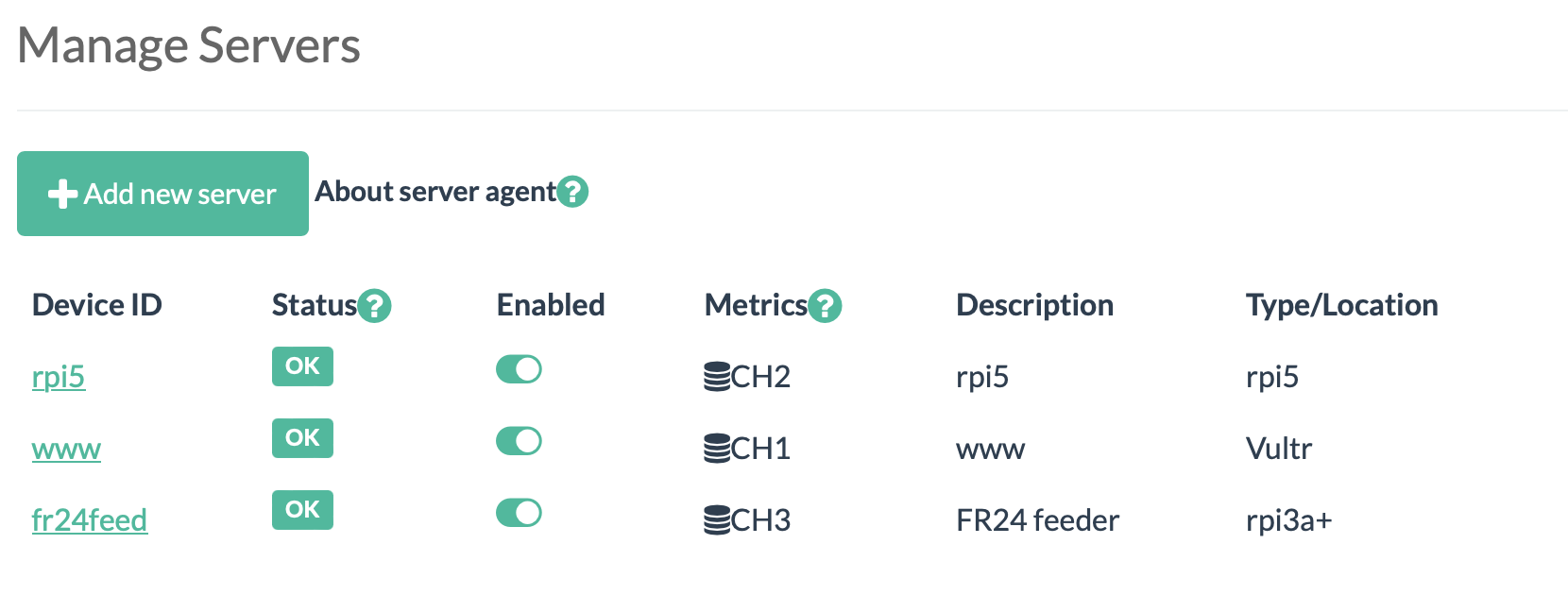Open the Status column help tooltip

375,306
